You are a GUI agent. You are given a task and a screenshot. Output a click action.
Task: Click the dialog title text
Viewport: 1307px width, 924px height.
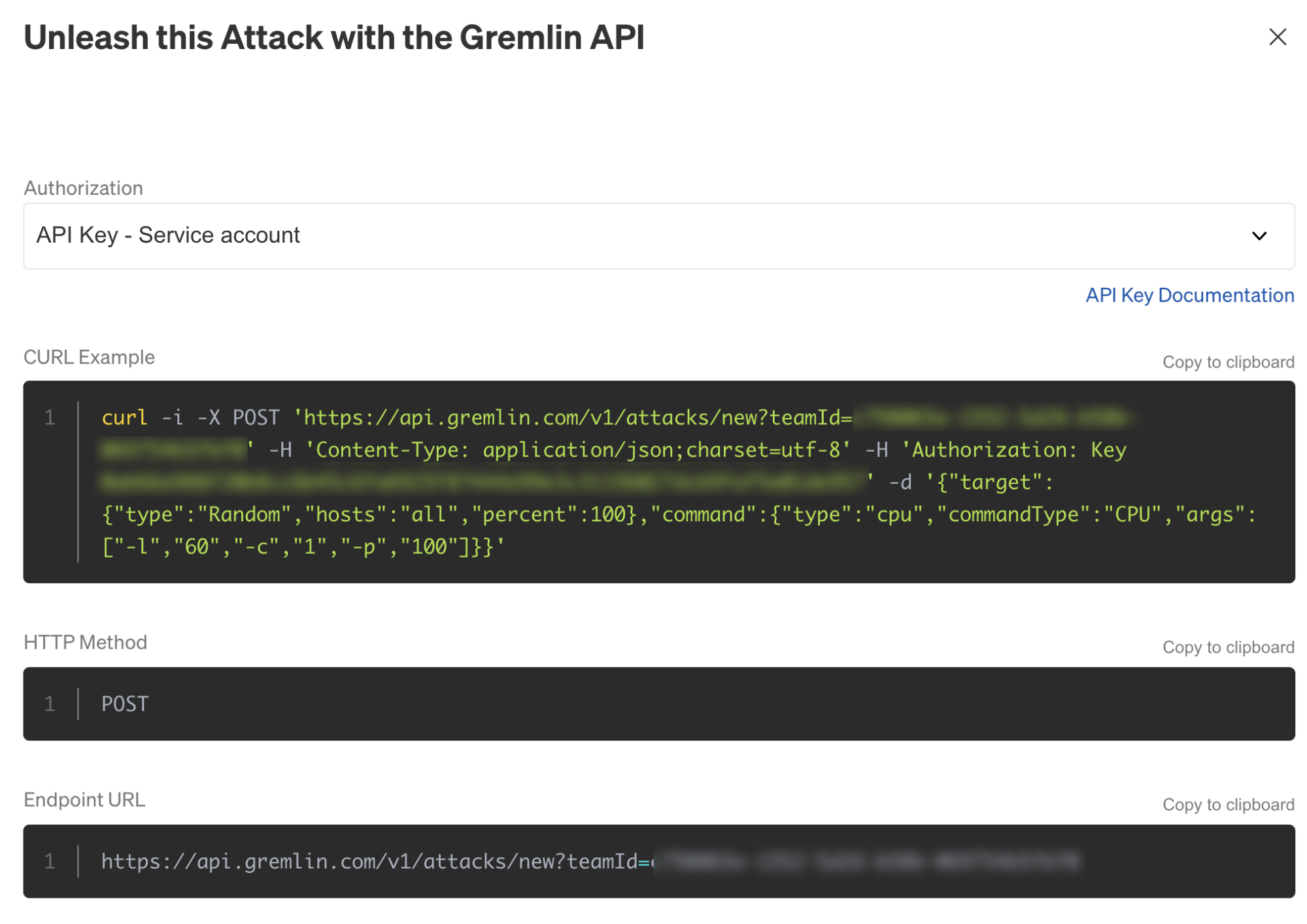point(334,37)
